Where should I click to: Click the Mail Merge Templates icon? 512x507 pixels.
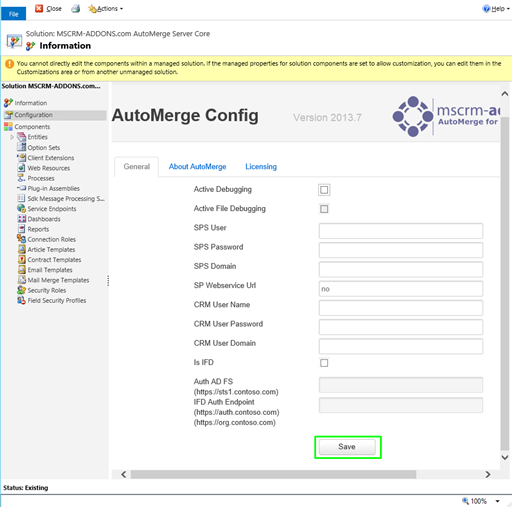click(21, 280)
